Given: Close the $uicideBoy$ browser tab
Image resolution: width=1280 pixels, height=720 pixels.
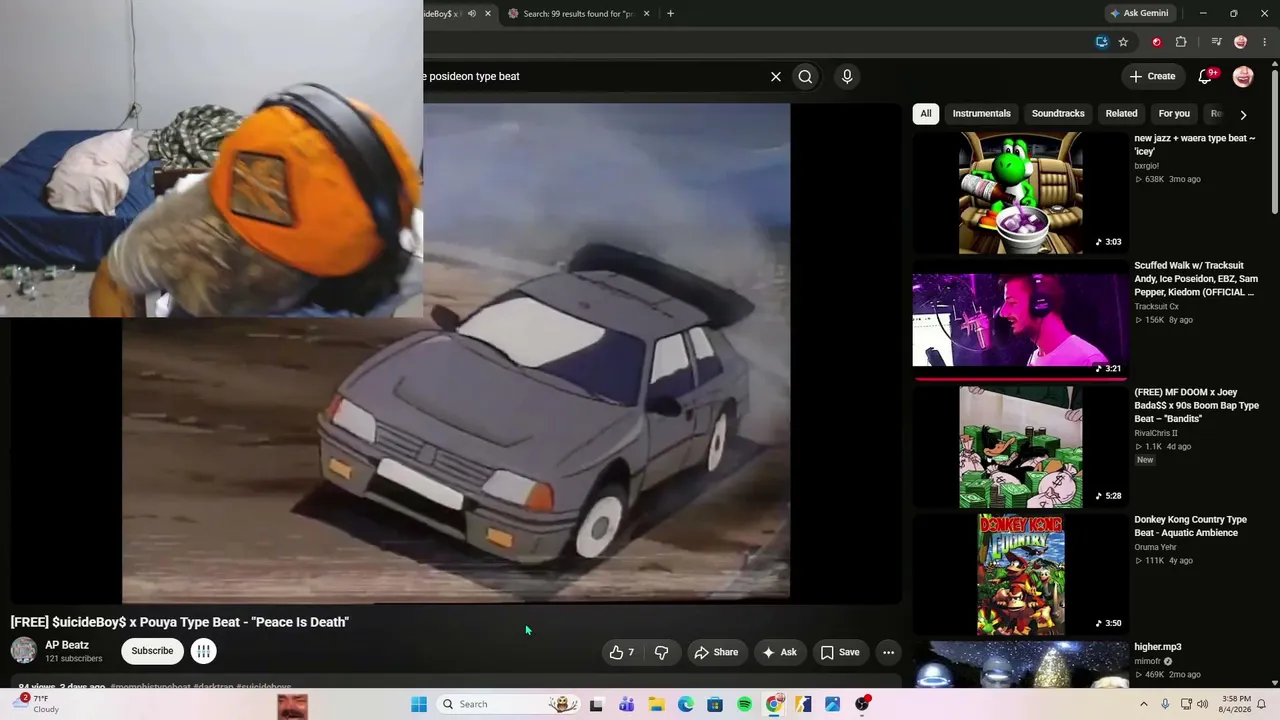Looking at the screenshot, I should (488, 14).
